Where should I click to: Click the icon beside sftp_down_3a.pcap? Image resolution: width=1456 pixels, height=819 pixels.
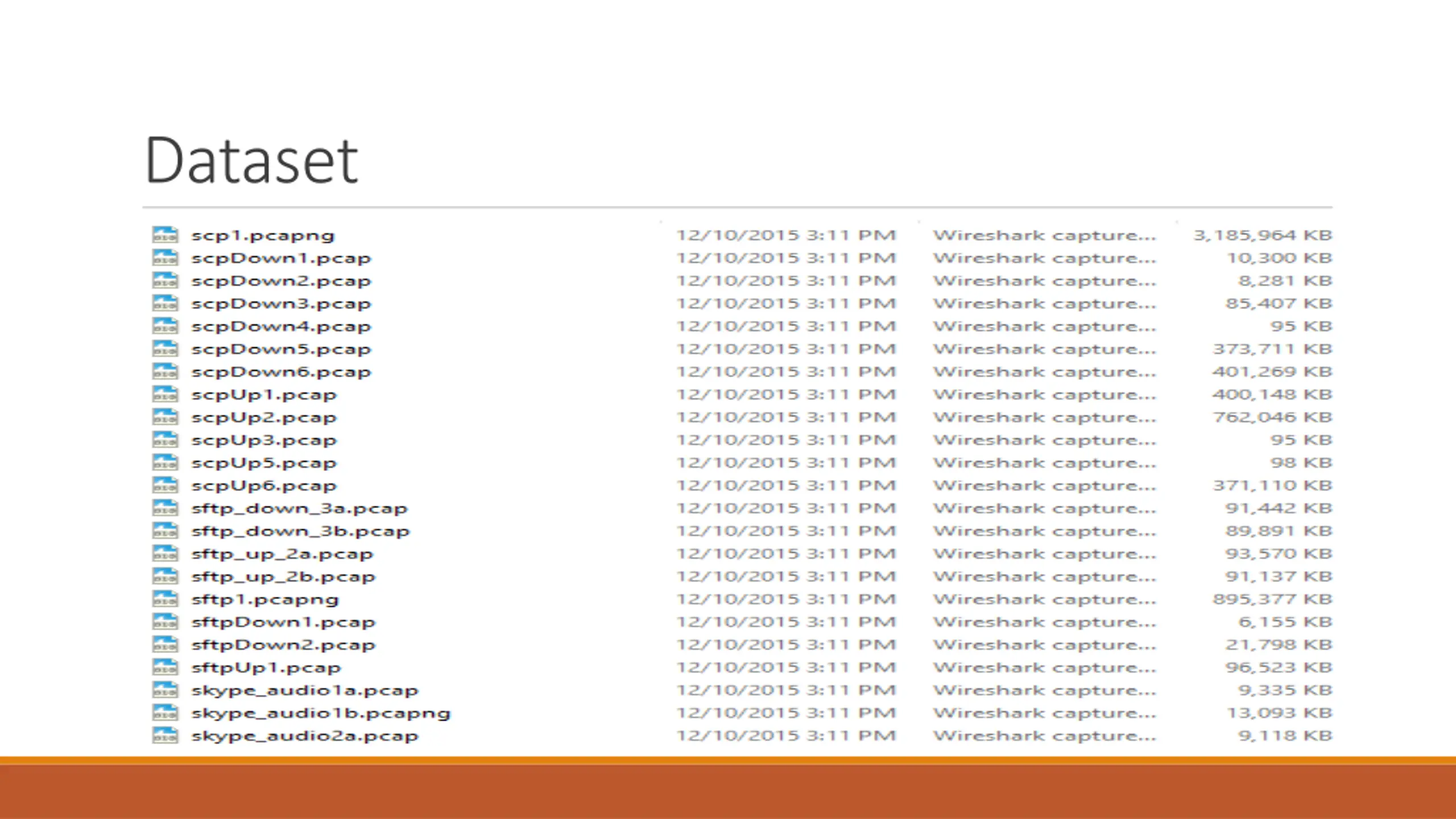pyautogui.click(x=165, y=508)
